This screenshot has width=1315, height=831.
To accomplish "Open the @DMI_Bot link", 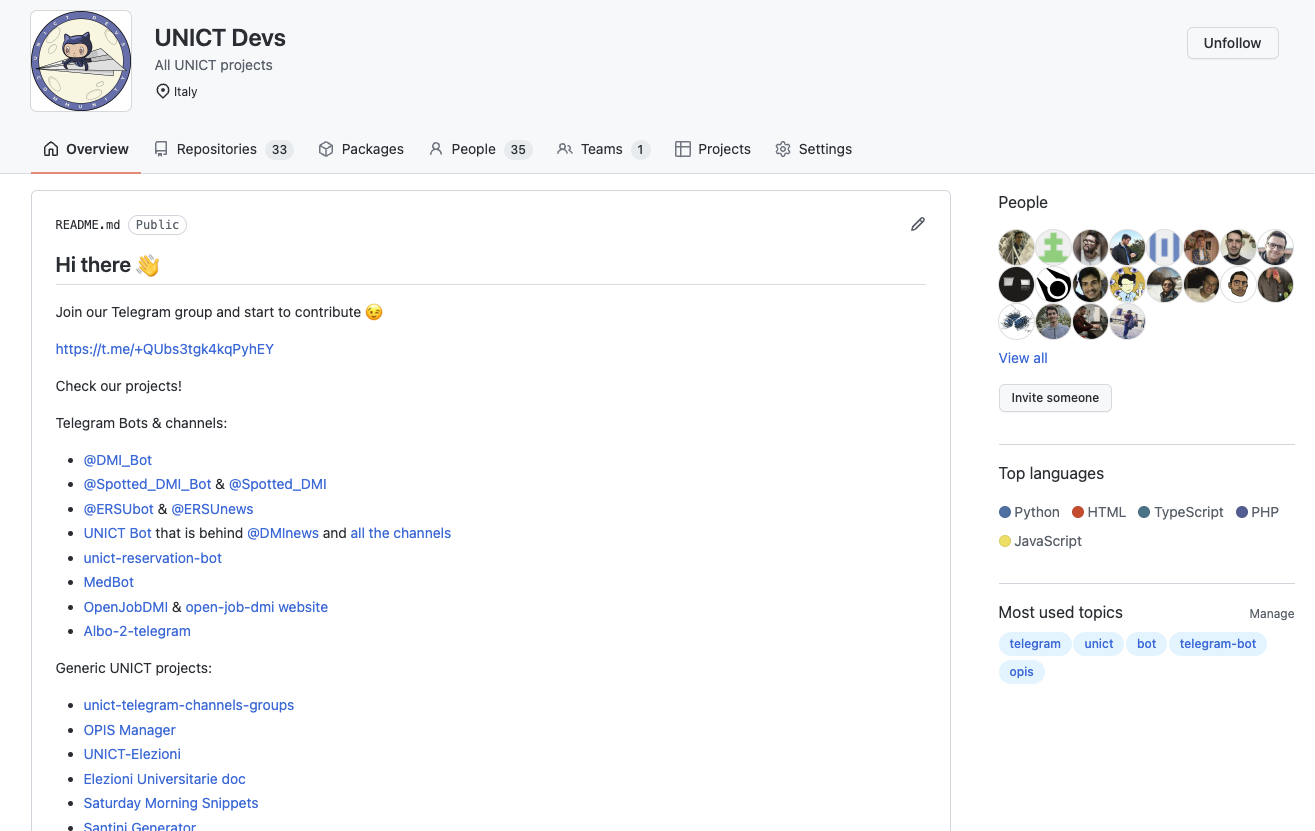I will (118, 460).
